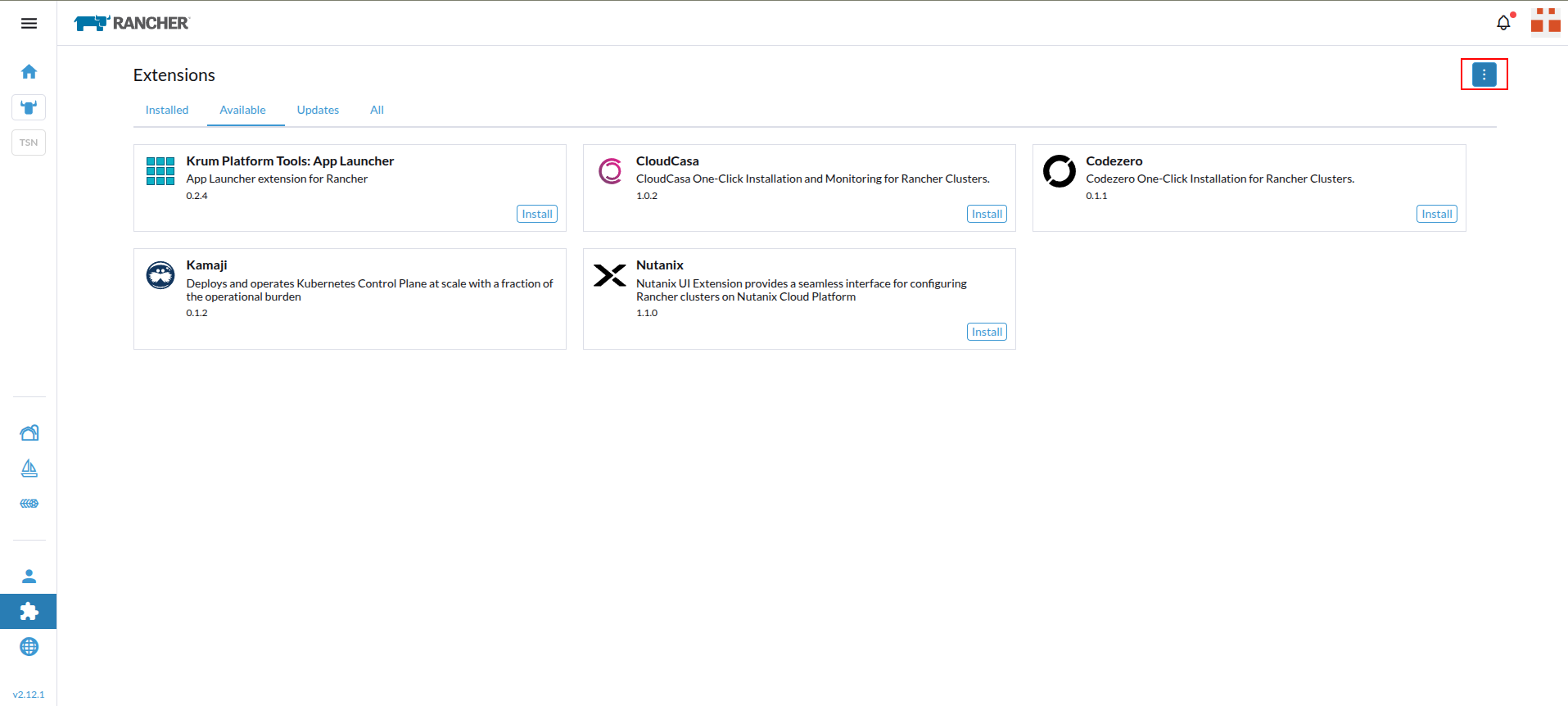Open the hamburger navigation menu
The height and width of the screenshot is (706, 1568).
click(x=29, y=23)
